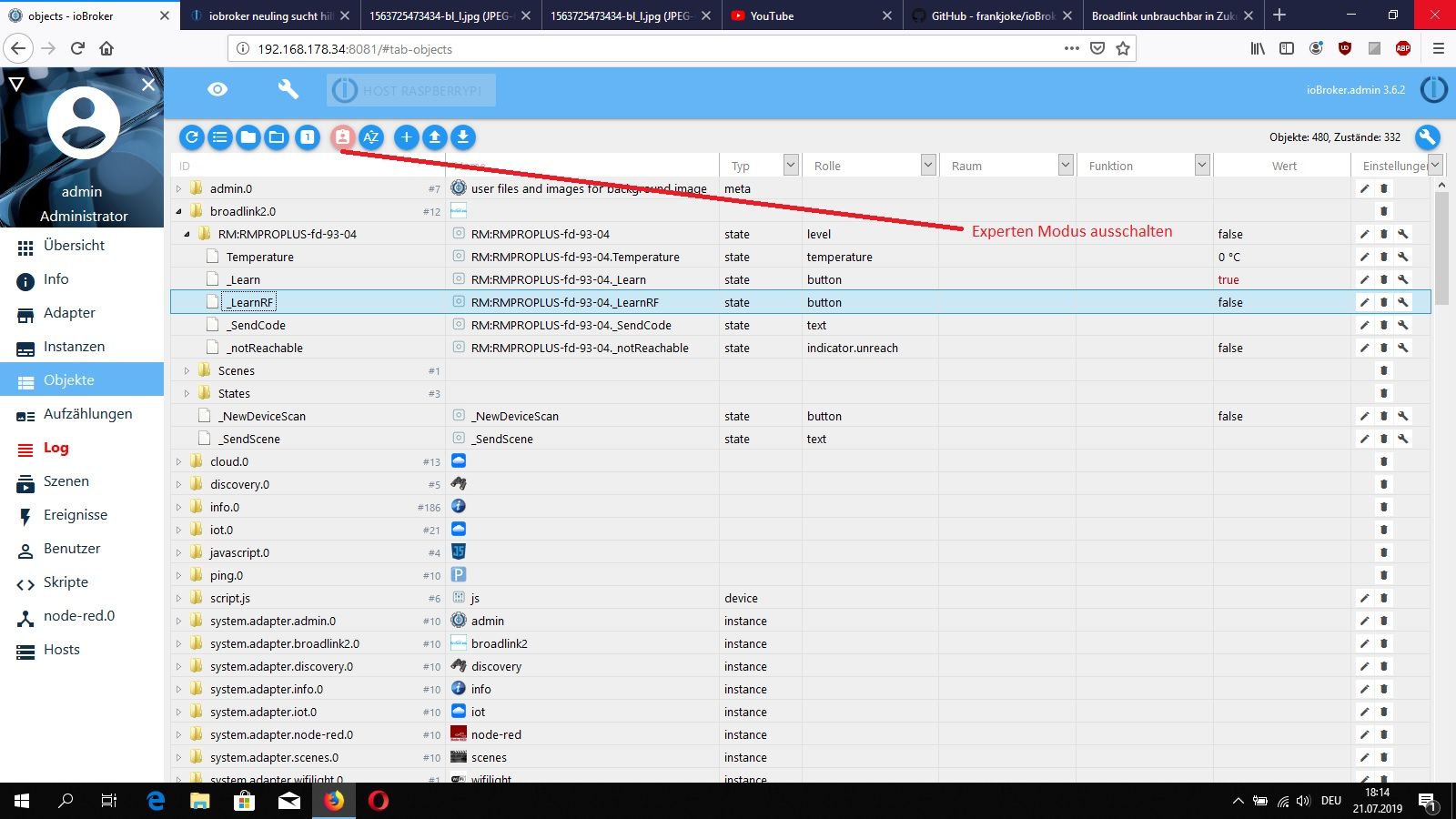Delete the ping.0 folder
1456x819 pixels.
click(1384, 575)
